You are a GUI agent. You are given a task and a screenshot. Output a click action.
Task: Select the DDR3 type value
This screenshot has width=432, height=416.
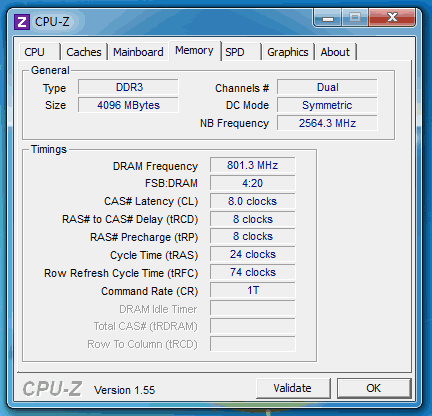pos(128,87)
